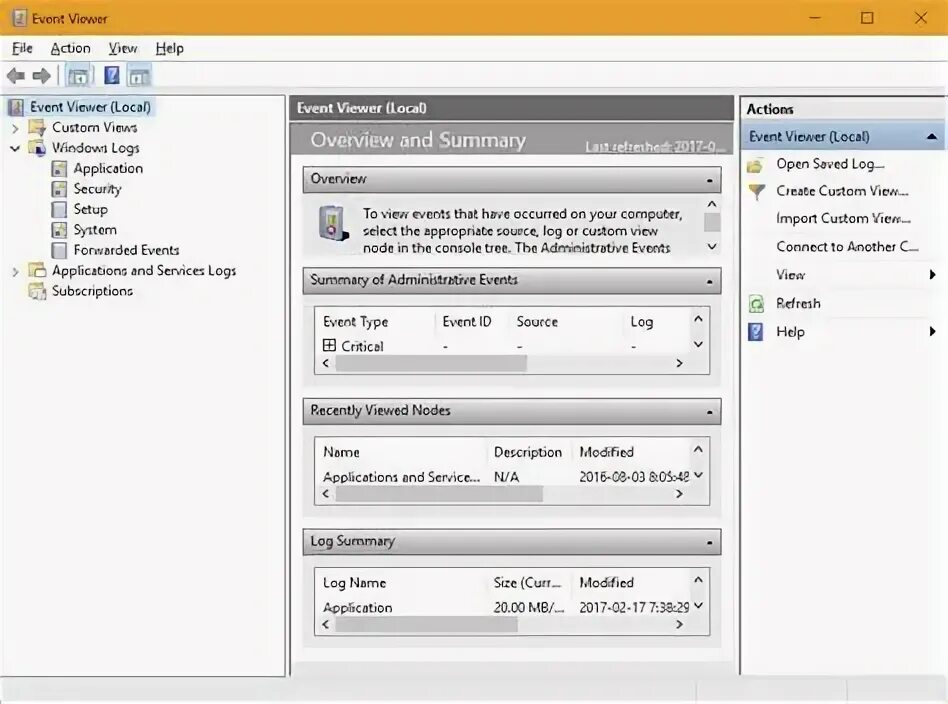Image resolution: width=948 pixels, height=704 pixels.
Task: Toggle Show/Hide Action Pane toolbar icon
Action: [139, 76]
